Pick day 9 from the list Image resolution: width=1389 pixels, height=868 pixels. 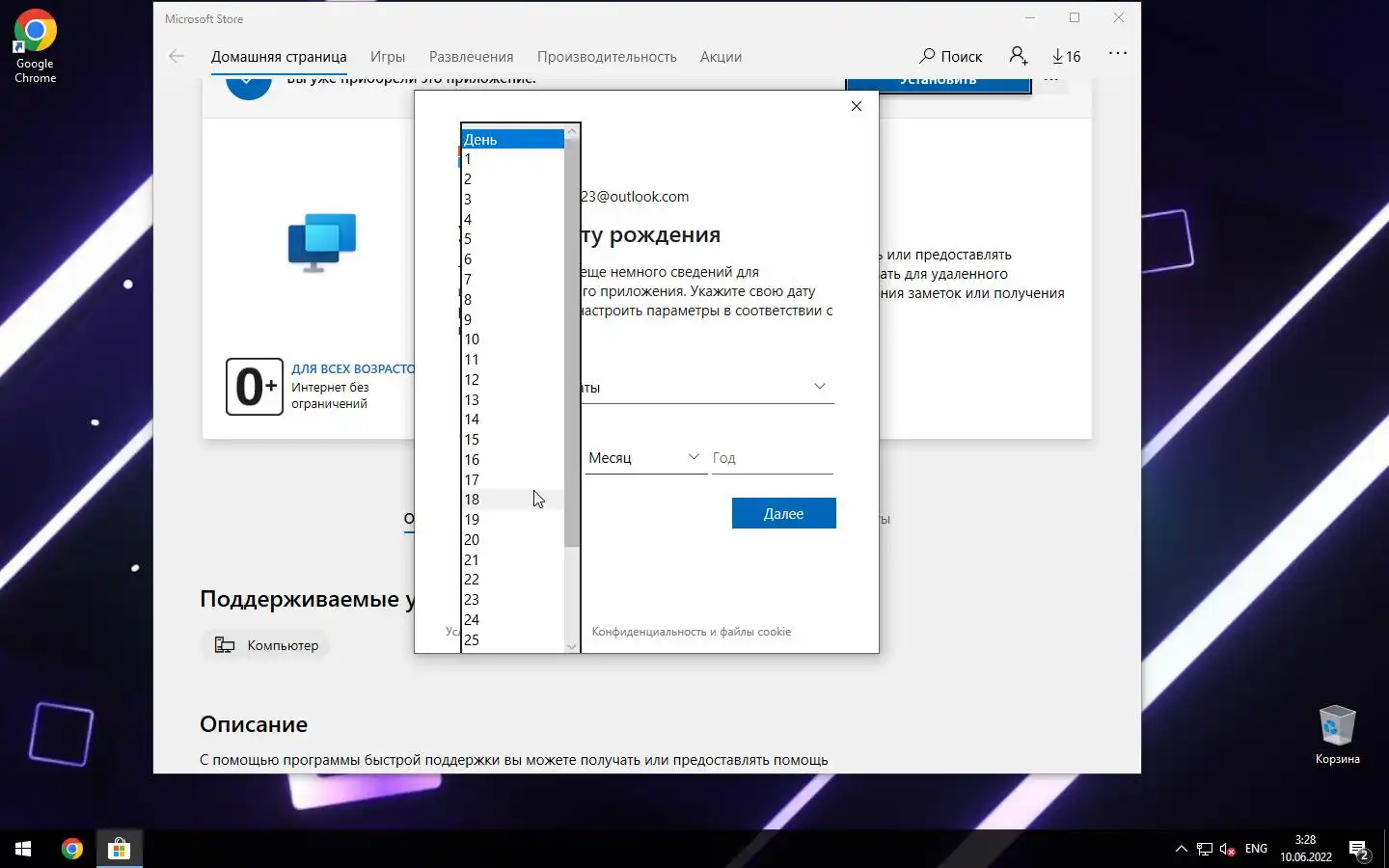(x=512, y=319)
